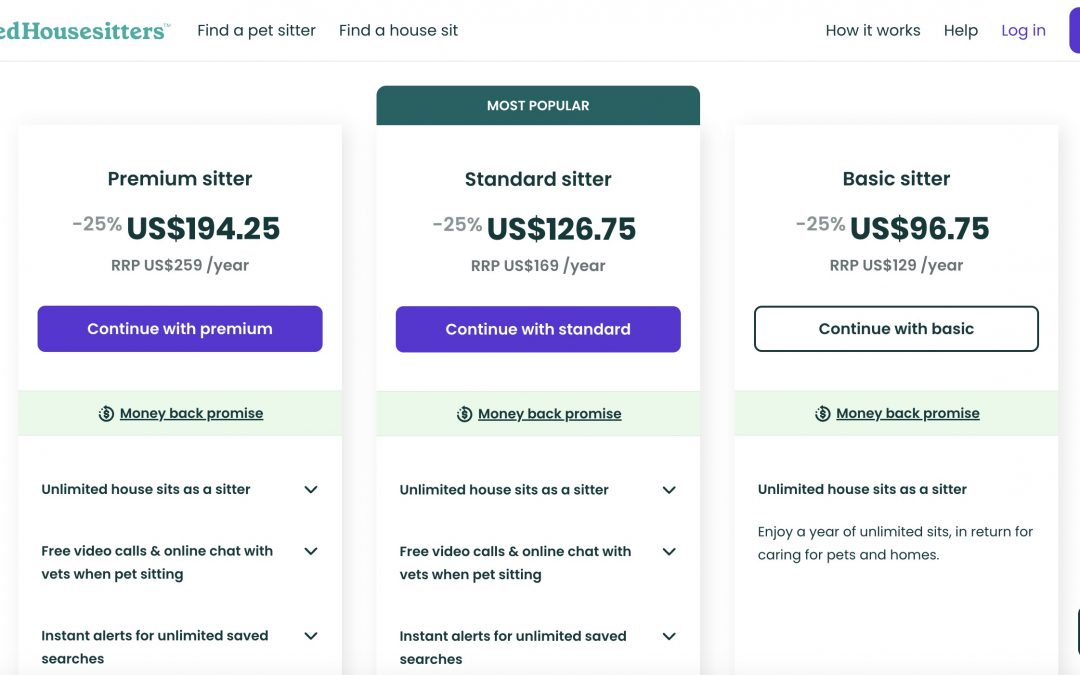
Task: Choose Continue with premium button
Action: tap(180, 329)
